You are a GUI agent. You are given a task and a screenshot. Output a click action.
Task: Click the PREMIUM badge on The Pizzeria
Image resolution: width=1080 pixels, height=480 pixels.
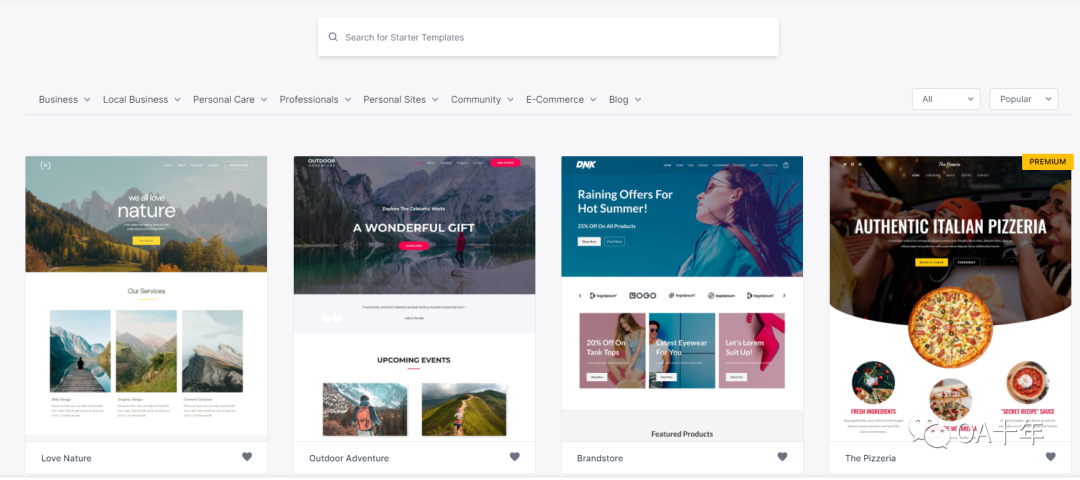1047,162
